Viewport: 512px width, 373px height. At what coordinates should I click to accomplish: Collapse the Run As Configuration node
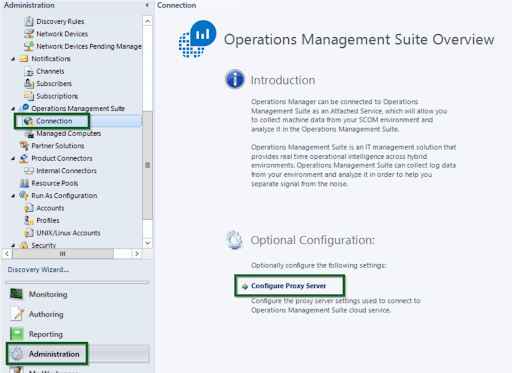[x=13, y=196]
